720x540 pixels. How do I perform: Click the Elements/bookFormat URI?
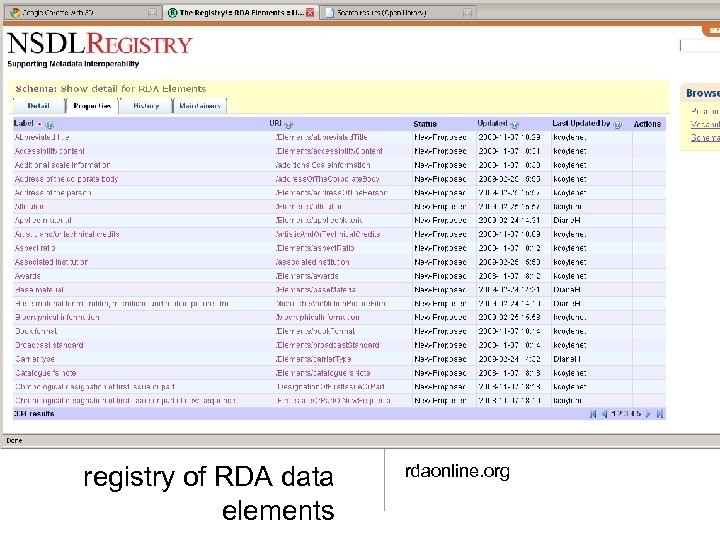point(315,331)
